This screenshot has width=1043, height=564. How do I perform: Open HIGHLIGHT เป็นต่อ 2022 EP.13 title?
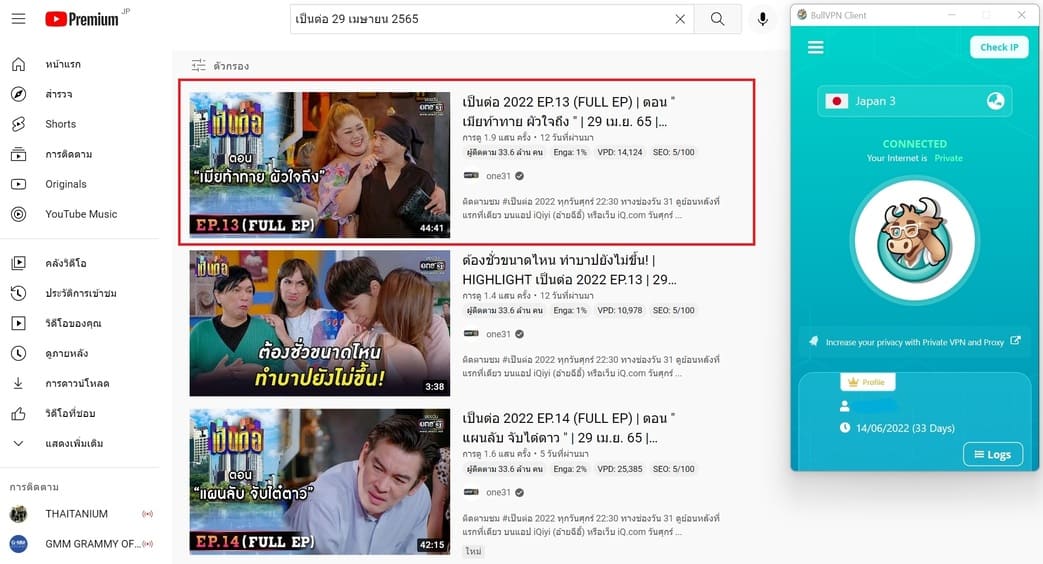(x=569, y=270)
